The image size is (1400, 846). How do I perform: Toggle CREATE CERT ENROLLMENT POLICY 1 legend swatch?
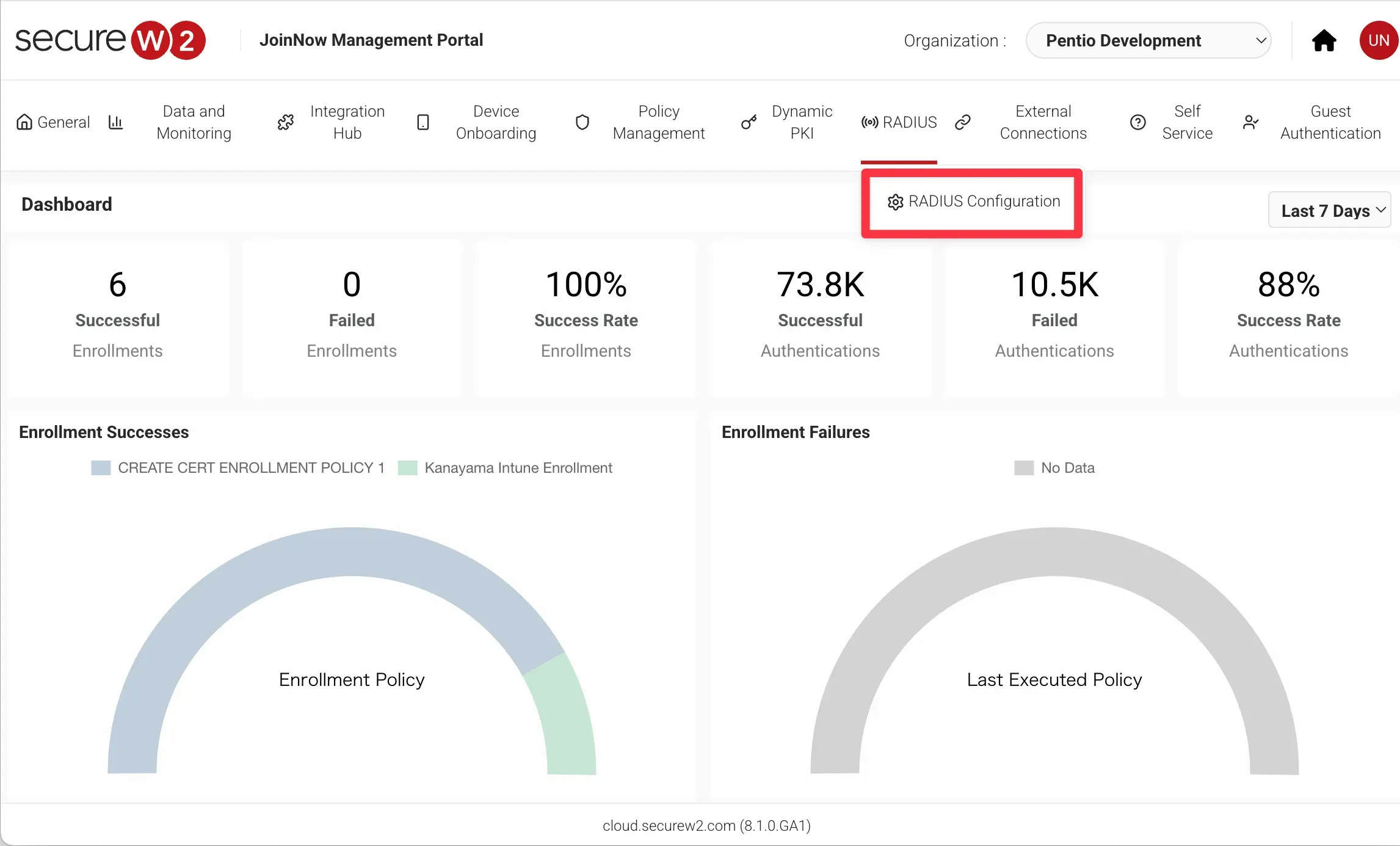101,468
